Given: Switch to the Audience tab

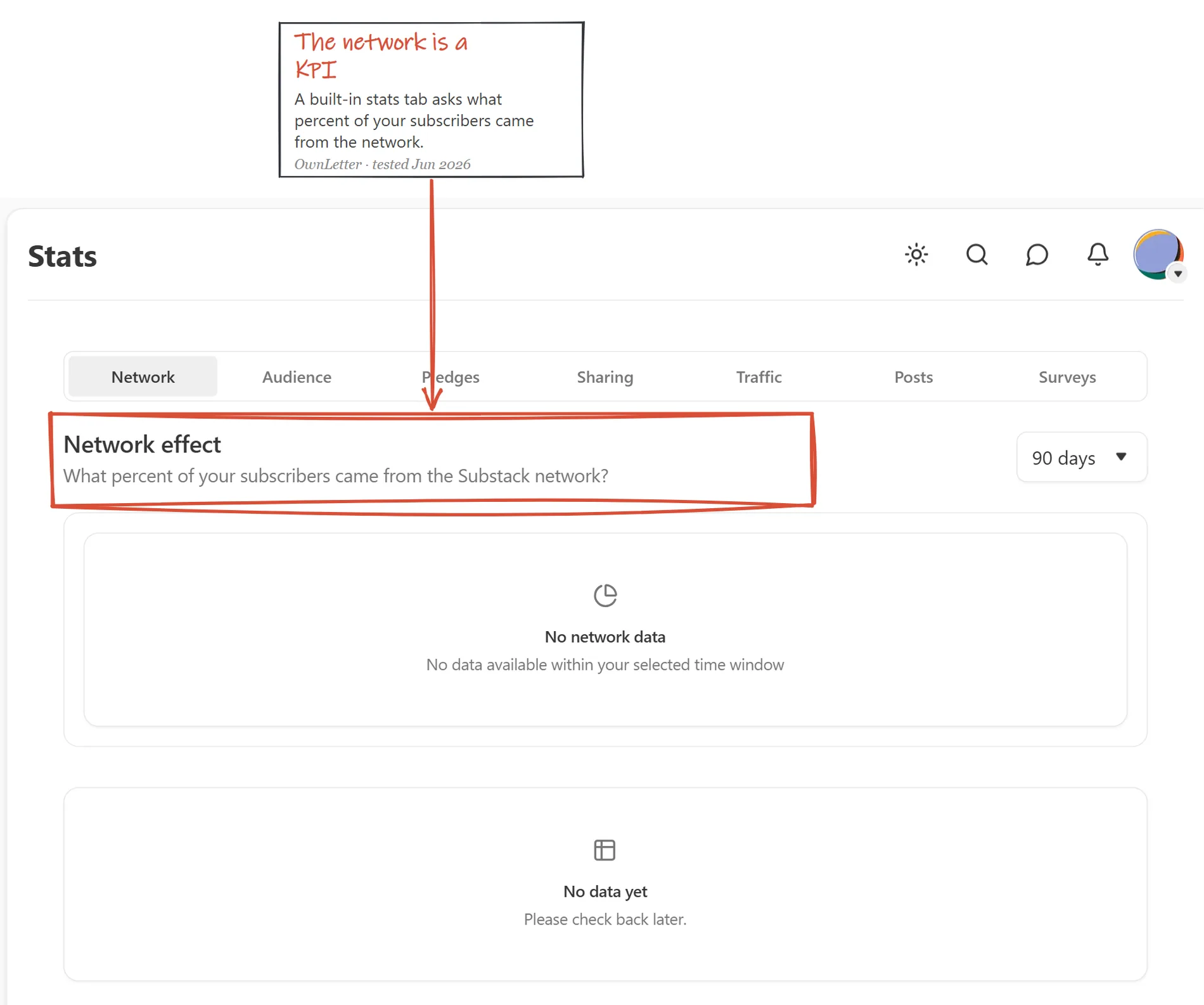Looking at the screenshot, I should pos(297,377).
